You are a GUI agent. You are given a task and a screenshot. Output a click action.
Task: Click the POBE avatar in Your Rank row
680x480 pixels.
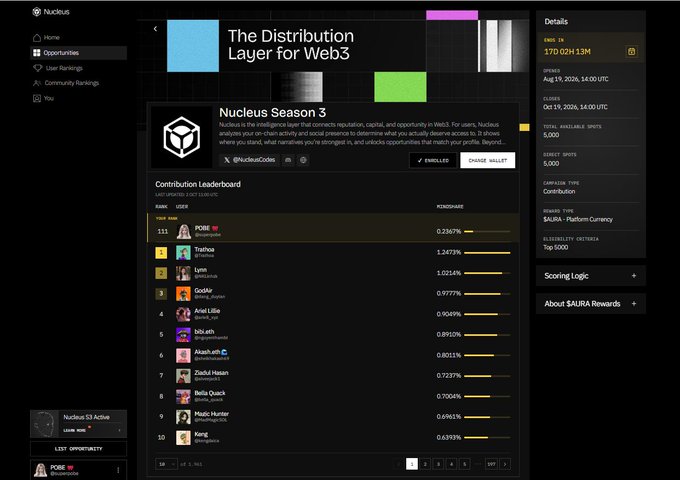184,232
